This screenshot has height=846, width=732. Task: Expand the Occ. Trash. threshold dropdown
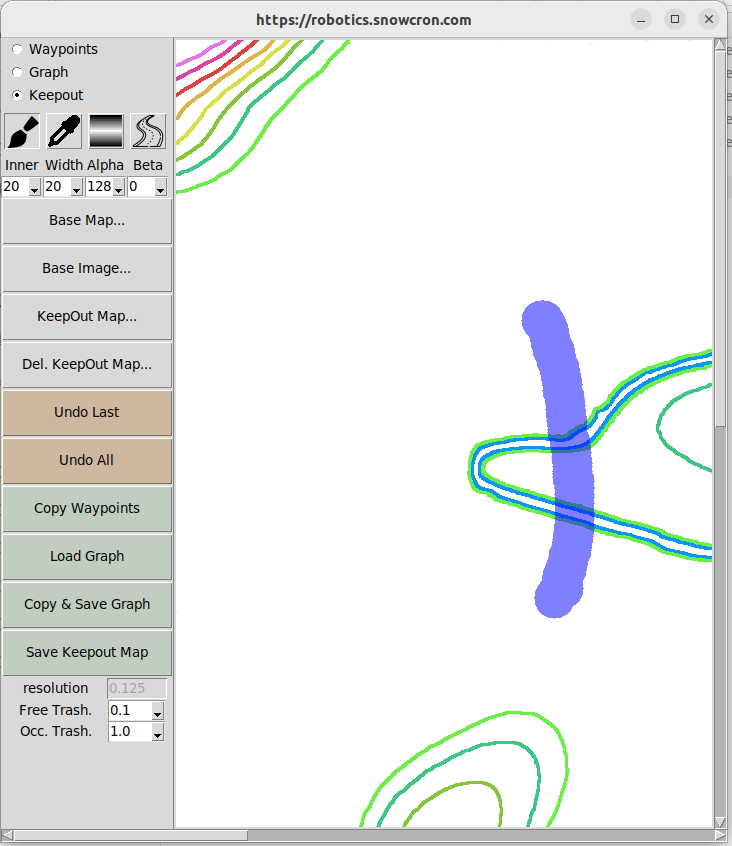tap(158, 732)
